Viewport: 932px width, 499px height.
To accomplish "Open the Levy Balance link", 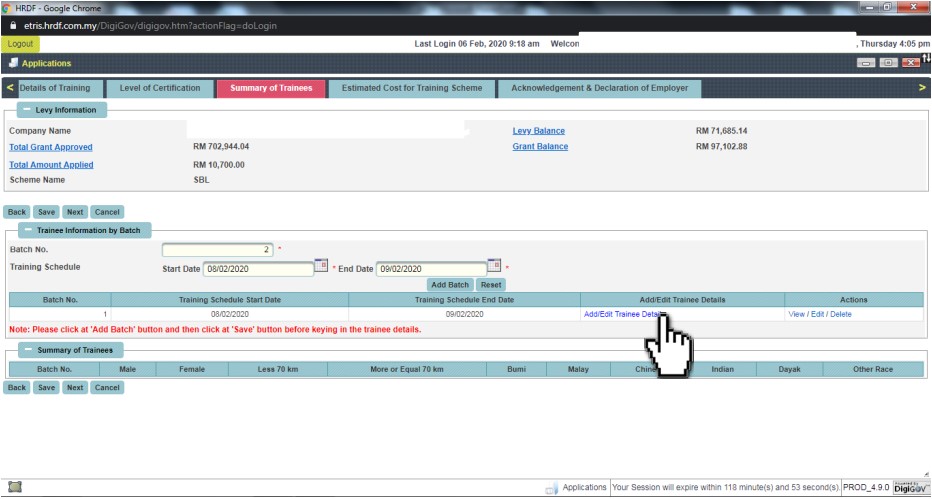I will click(x=538, y=131).
